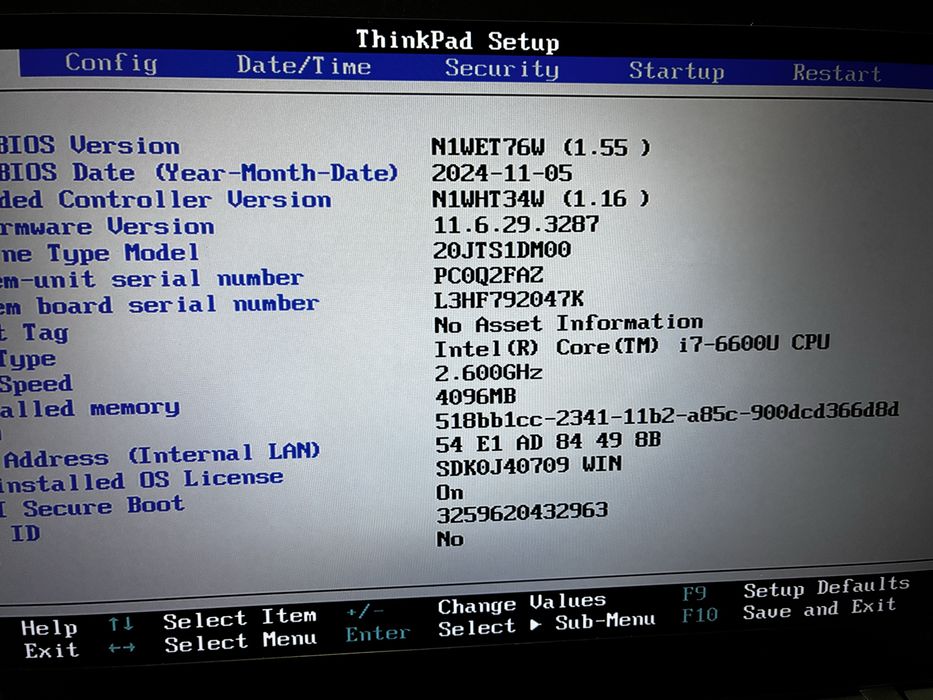Click the Select Menu hint

click(x=240, y=641)
